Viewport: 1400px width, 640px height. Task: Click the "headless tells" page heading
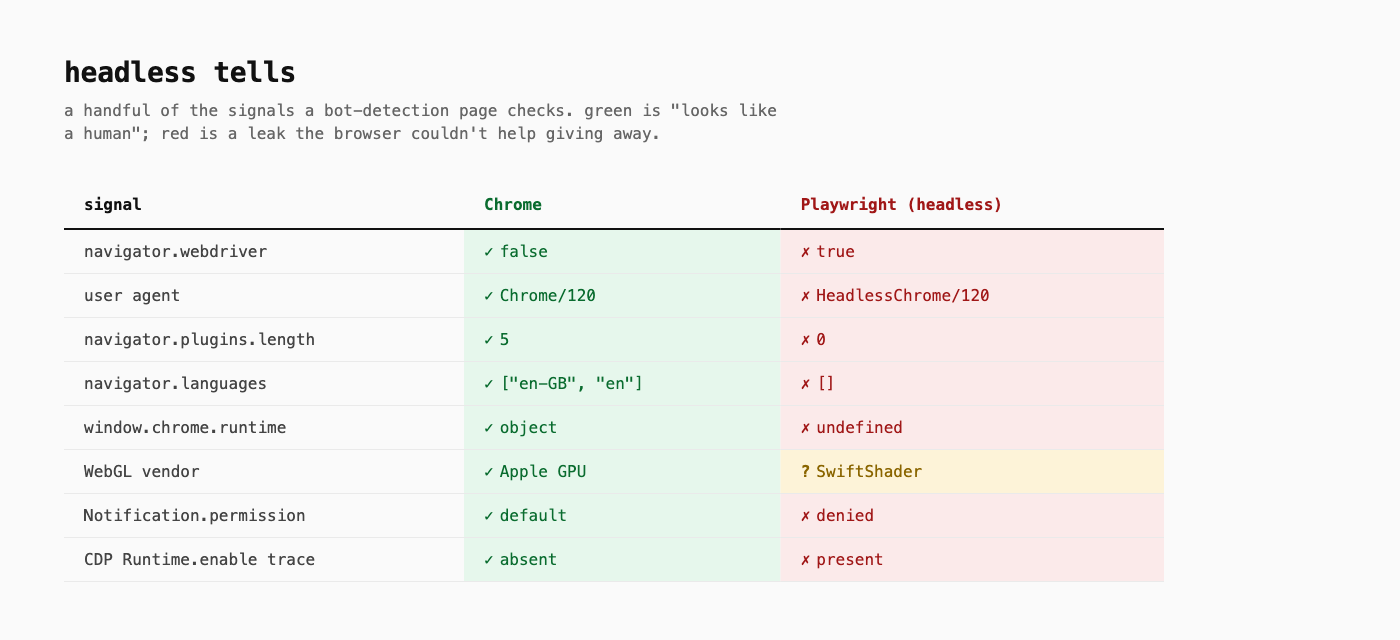[x=180, y=72]
